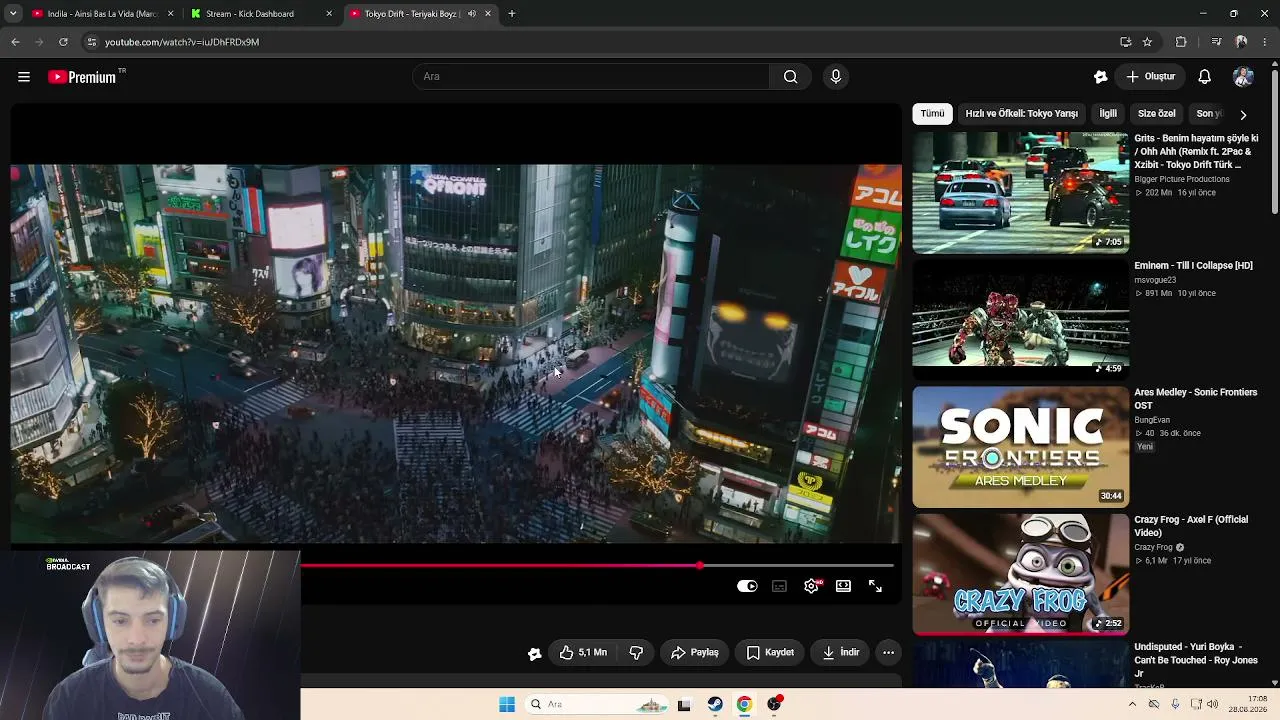Switch to the Stream - Kick Dashboard tab
Viewport: 1280px width, 720px height.
tap(261, 14)
